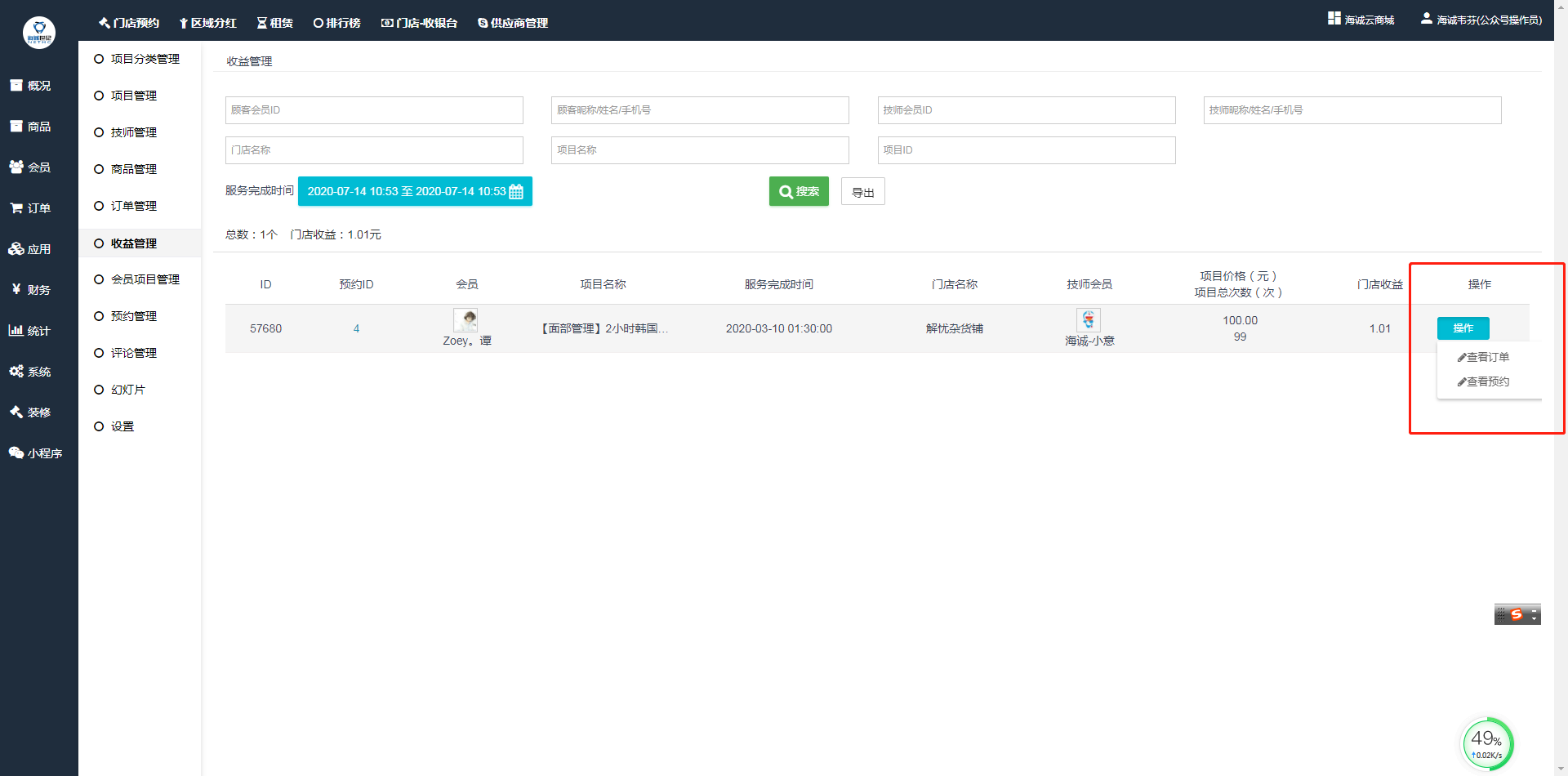Image resolution: width=1568 pixels, height=776 pixels.
Task: Focus the 顾客昵称/姓名/手机号 input field
Action: 700,110
